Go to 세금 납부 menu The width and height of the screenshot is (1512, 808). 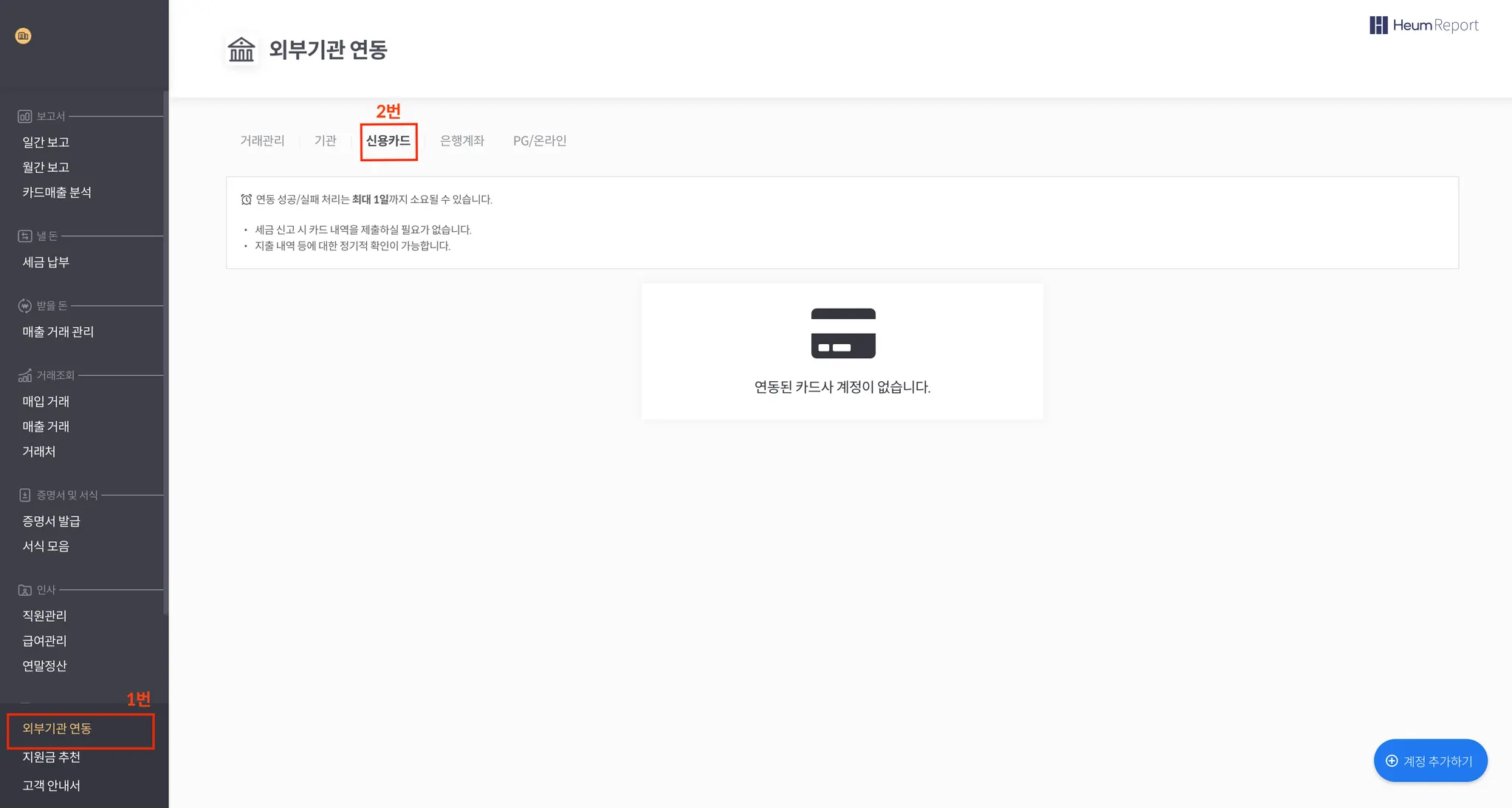[46, 262]
